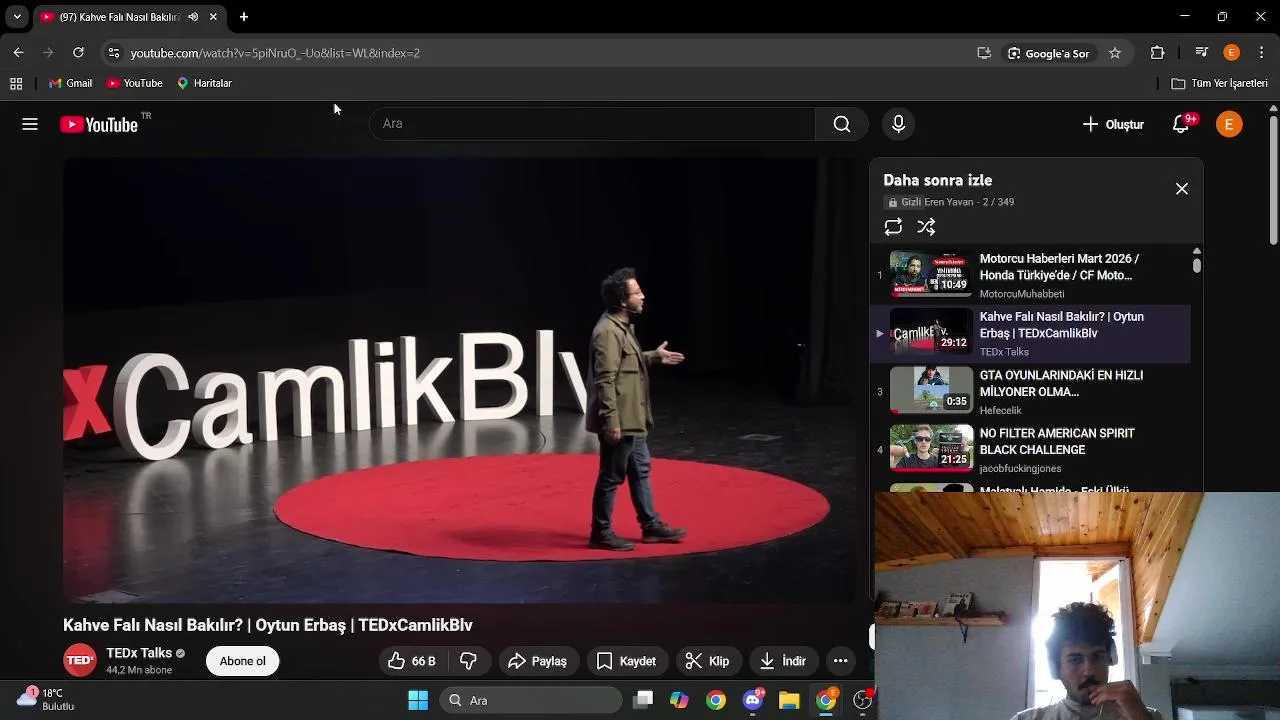Open weather widget showing 18°C

coord(46,699)
